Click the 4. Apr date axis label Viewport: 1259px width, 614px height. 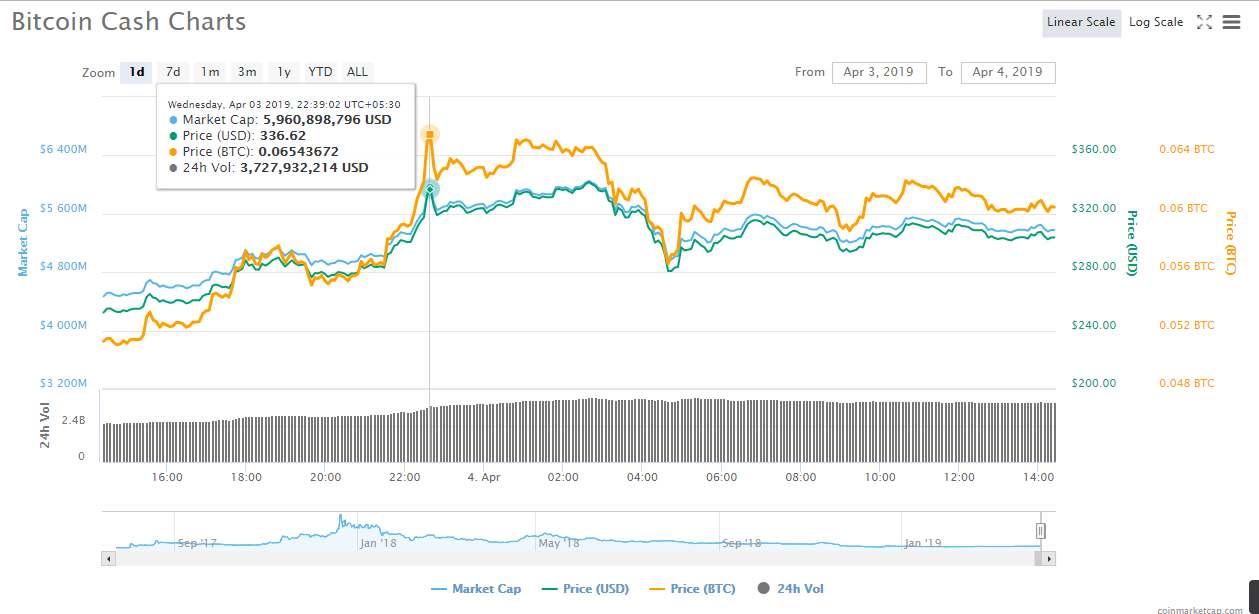pos(484,477)
